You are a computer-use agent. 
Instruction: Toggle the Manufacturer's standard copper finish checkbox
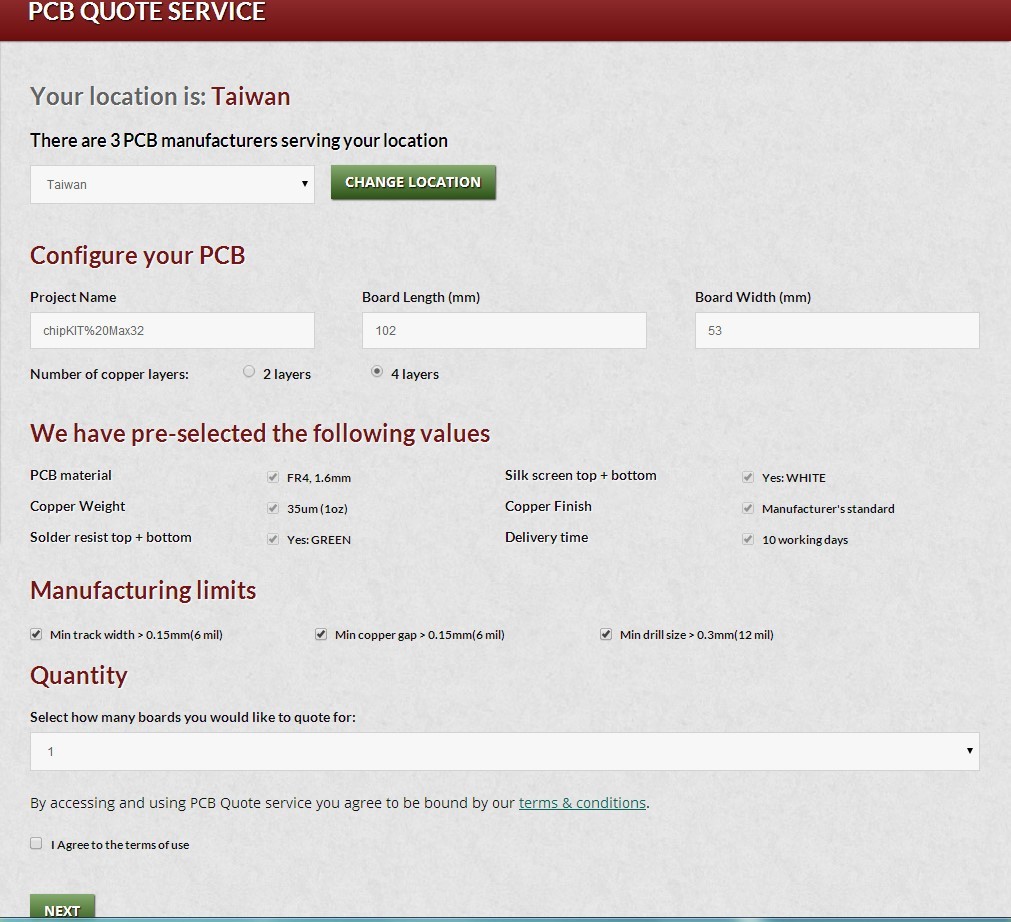(748, 508)
